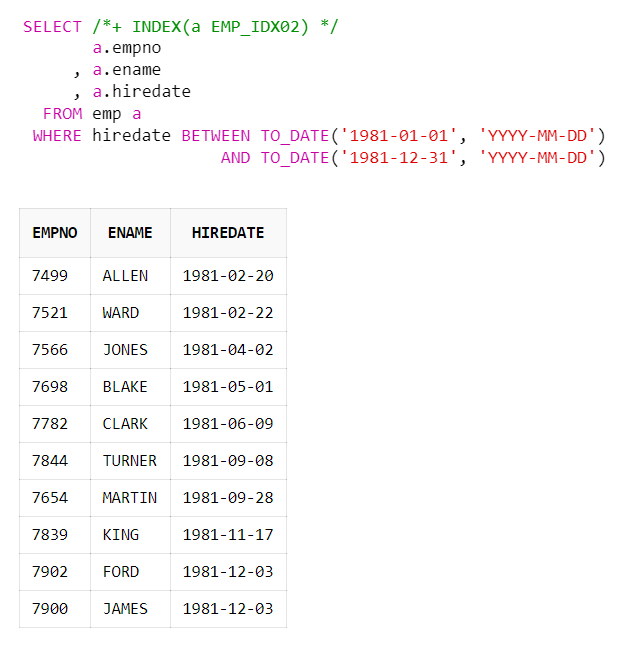
Task: Click a.empno in the select list
Action: (x=127, y=49)
